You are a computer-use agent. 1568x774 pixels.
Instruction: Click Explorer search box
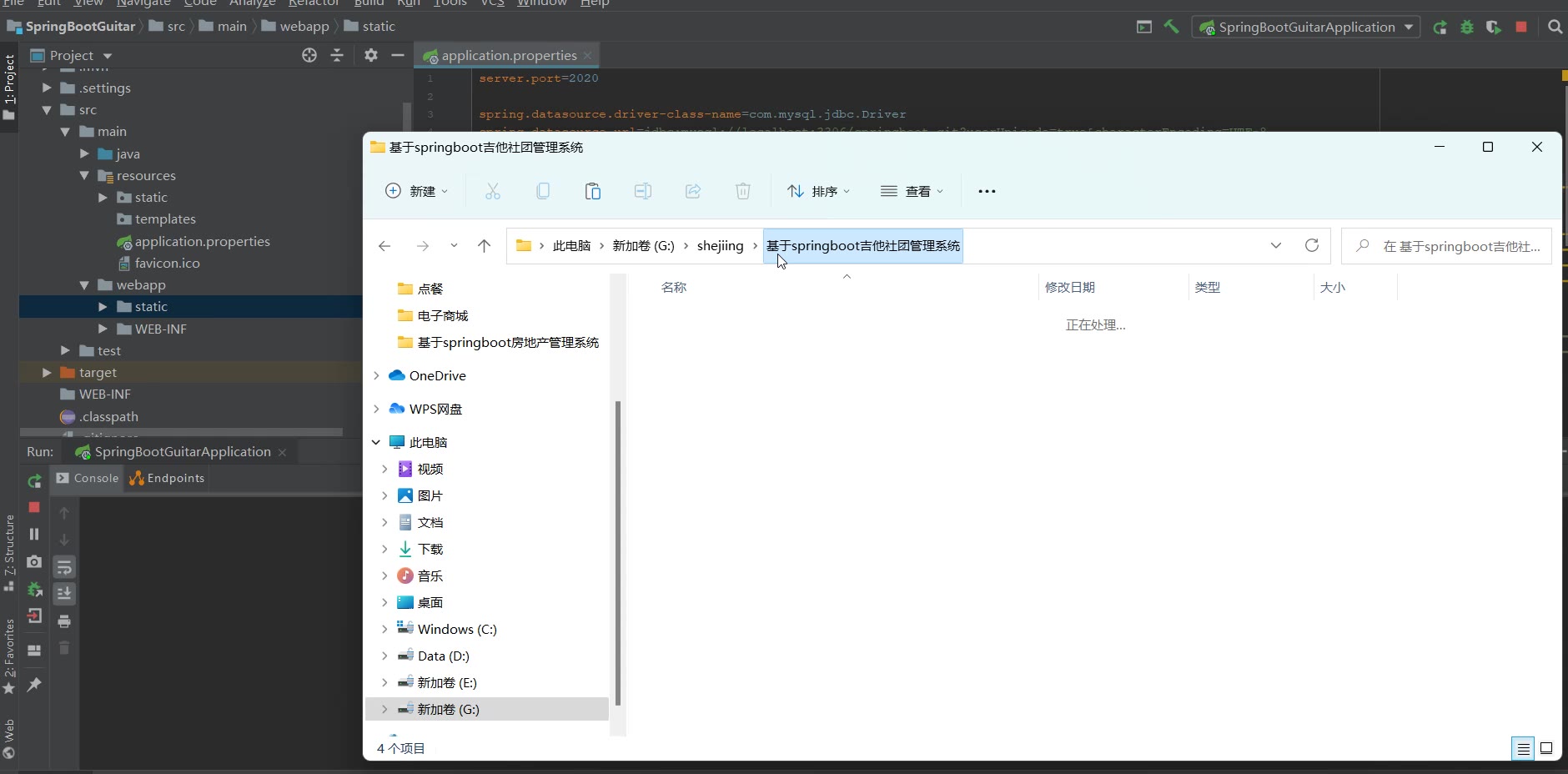1446,246
